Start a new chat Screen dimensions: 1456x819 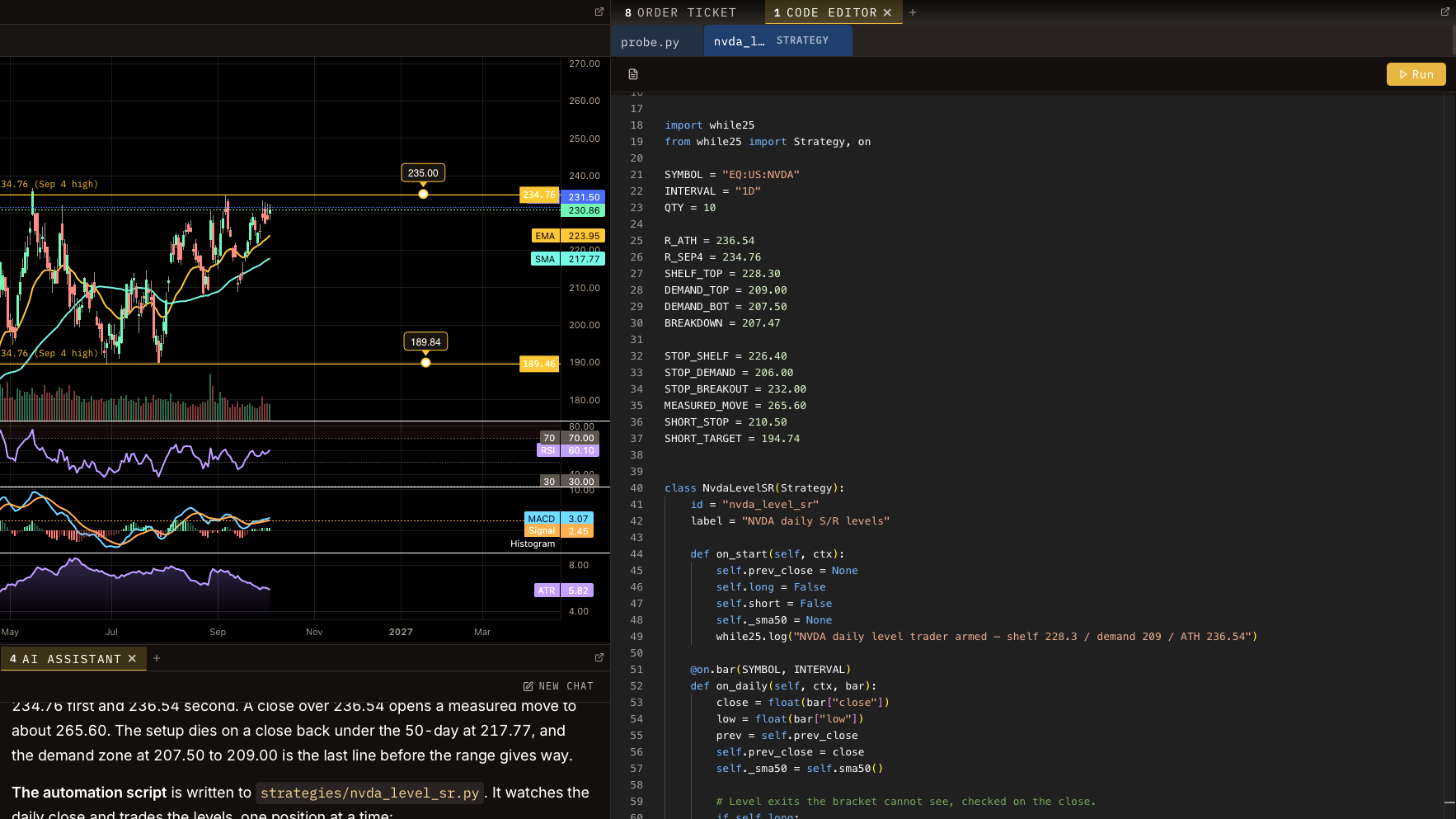(x=558, y=686)
